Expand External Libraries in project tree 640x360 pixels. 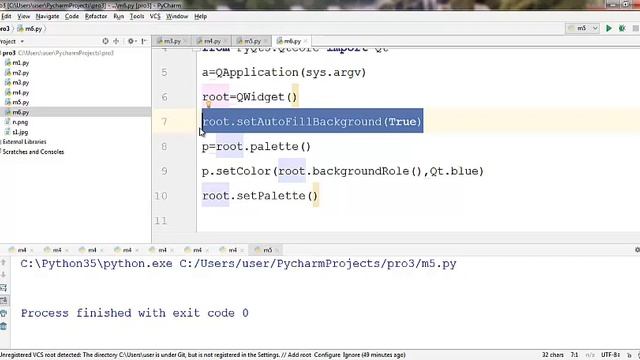click(24, 142)
